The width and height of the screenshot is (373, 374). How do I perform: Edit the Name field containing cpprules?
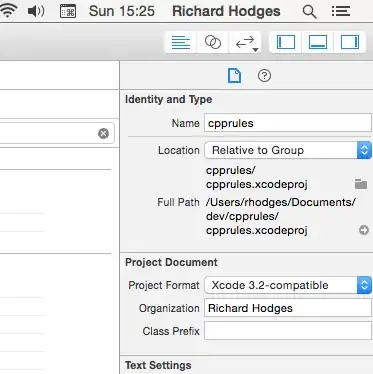pyautogui.click(x=288, y=123)
